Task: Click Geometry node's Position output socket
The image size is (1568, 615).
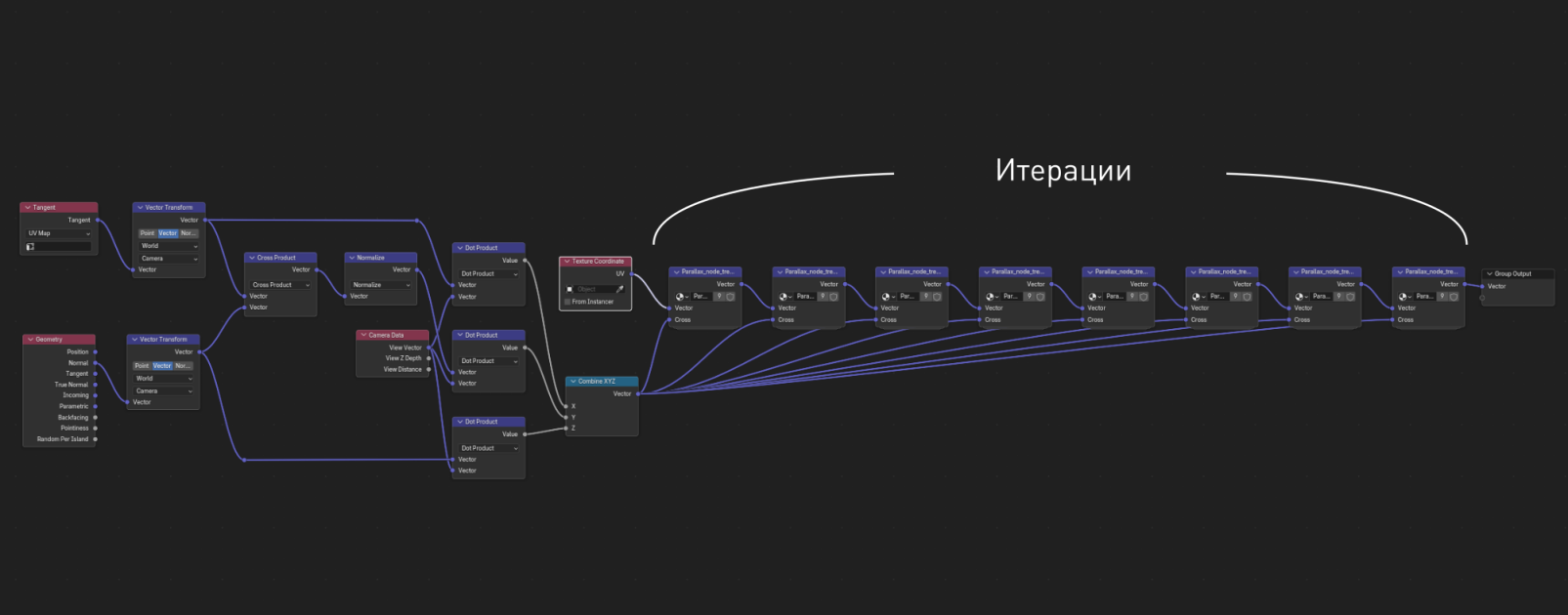Action: click(x=95, y=351)
